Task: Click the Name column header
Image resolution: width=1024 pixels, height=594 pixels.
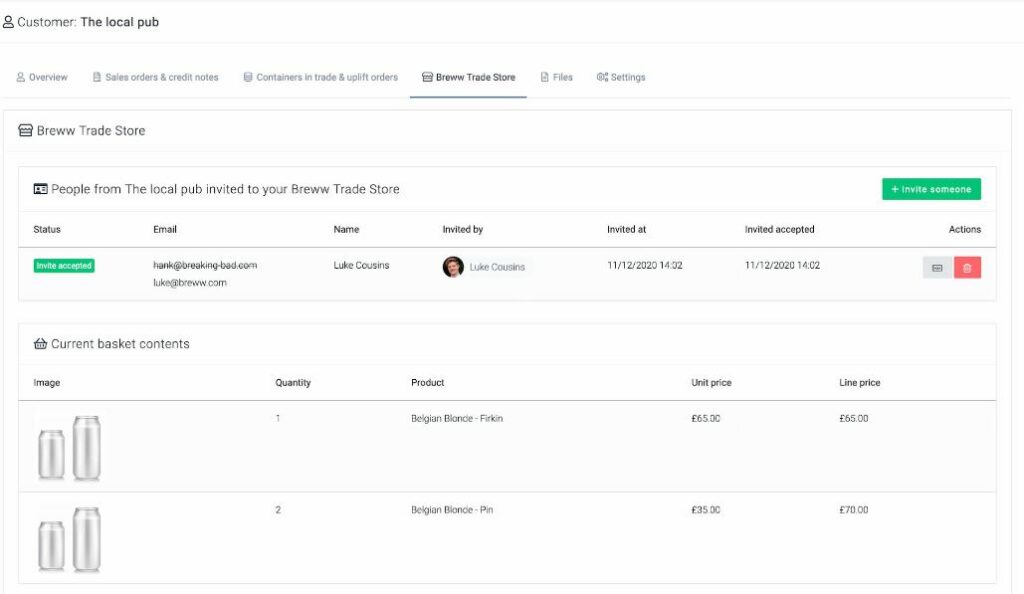Action: pos(346,229)
